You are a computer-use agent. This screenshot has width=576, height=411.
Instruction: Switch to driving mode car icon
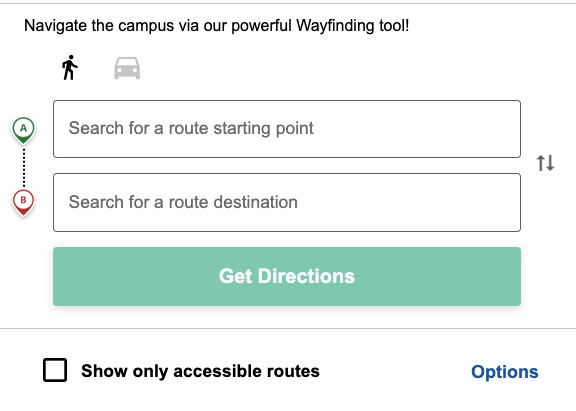click(127, 68)
